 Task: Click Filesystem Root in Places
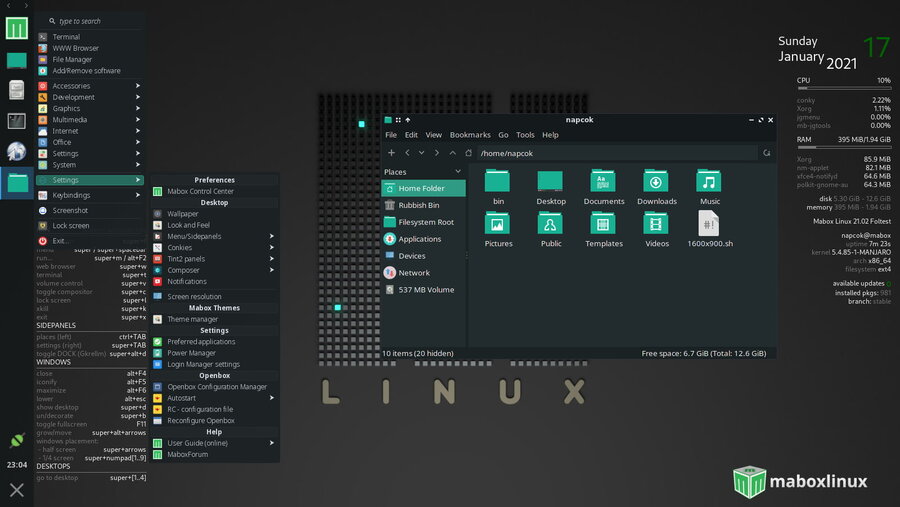coord(425,222)
